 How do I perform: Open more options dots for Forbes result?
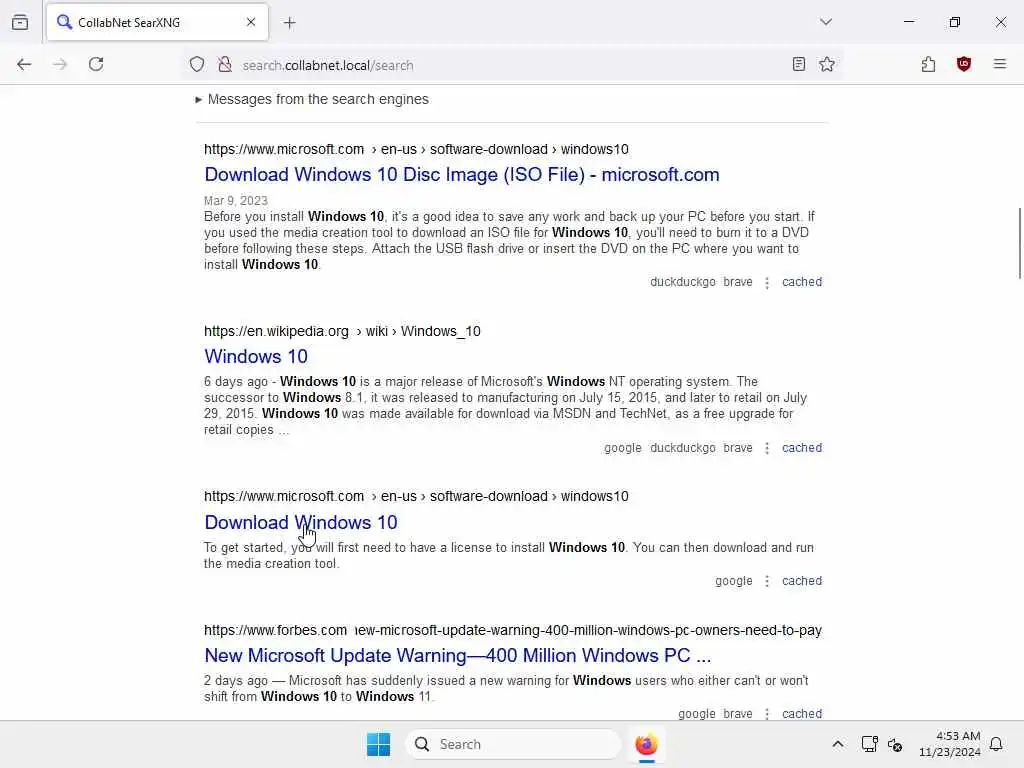coord(767,714)
